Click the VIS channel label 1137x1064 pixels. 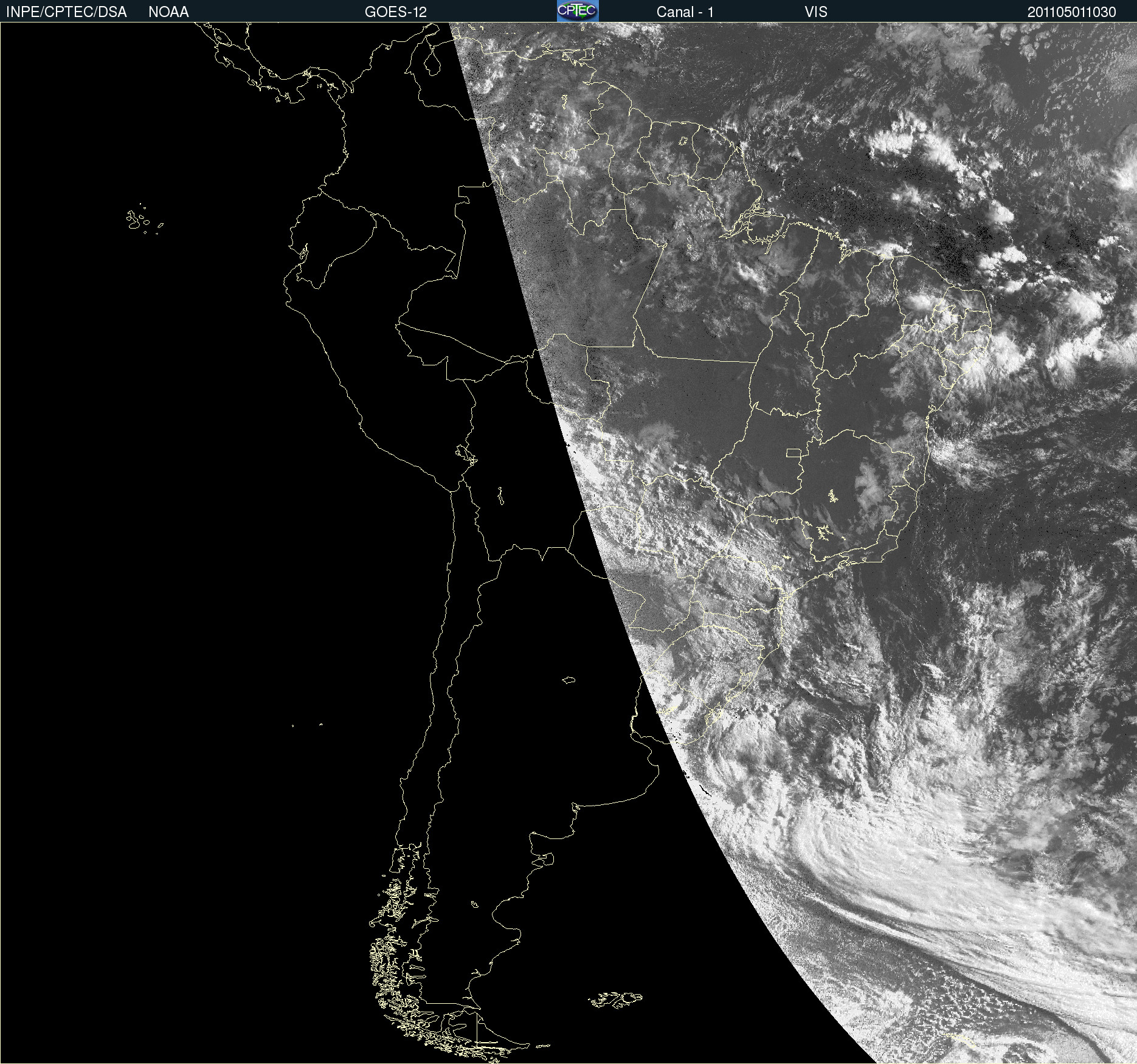[816, 12]
